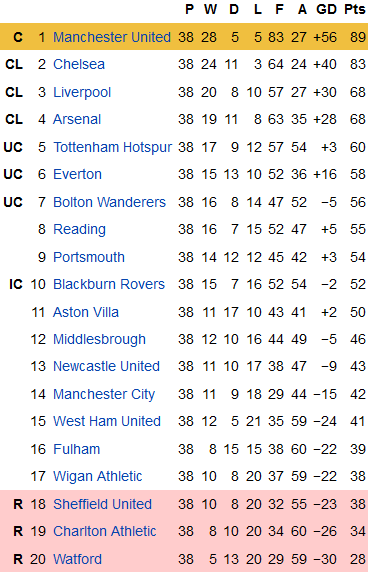Open the Fulham team link
Viewport: 368px width, 572px height.
[x=77, y=449]
